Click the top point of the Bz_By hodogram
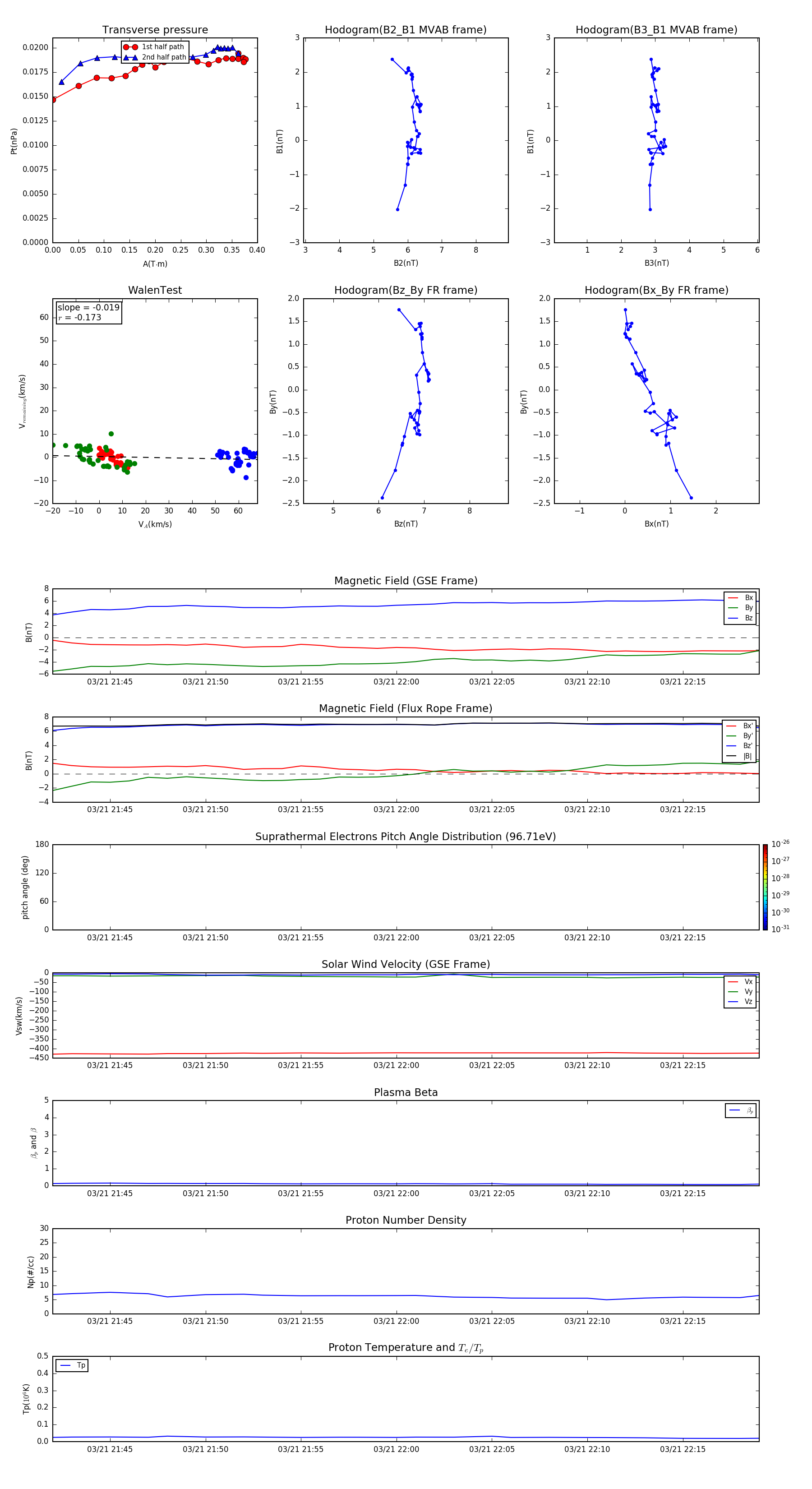 (x=399, y=310)
